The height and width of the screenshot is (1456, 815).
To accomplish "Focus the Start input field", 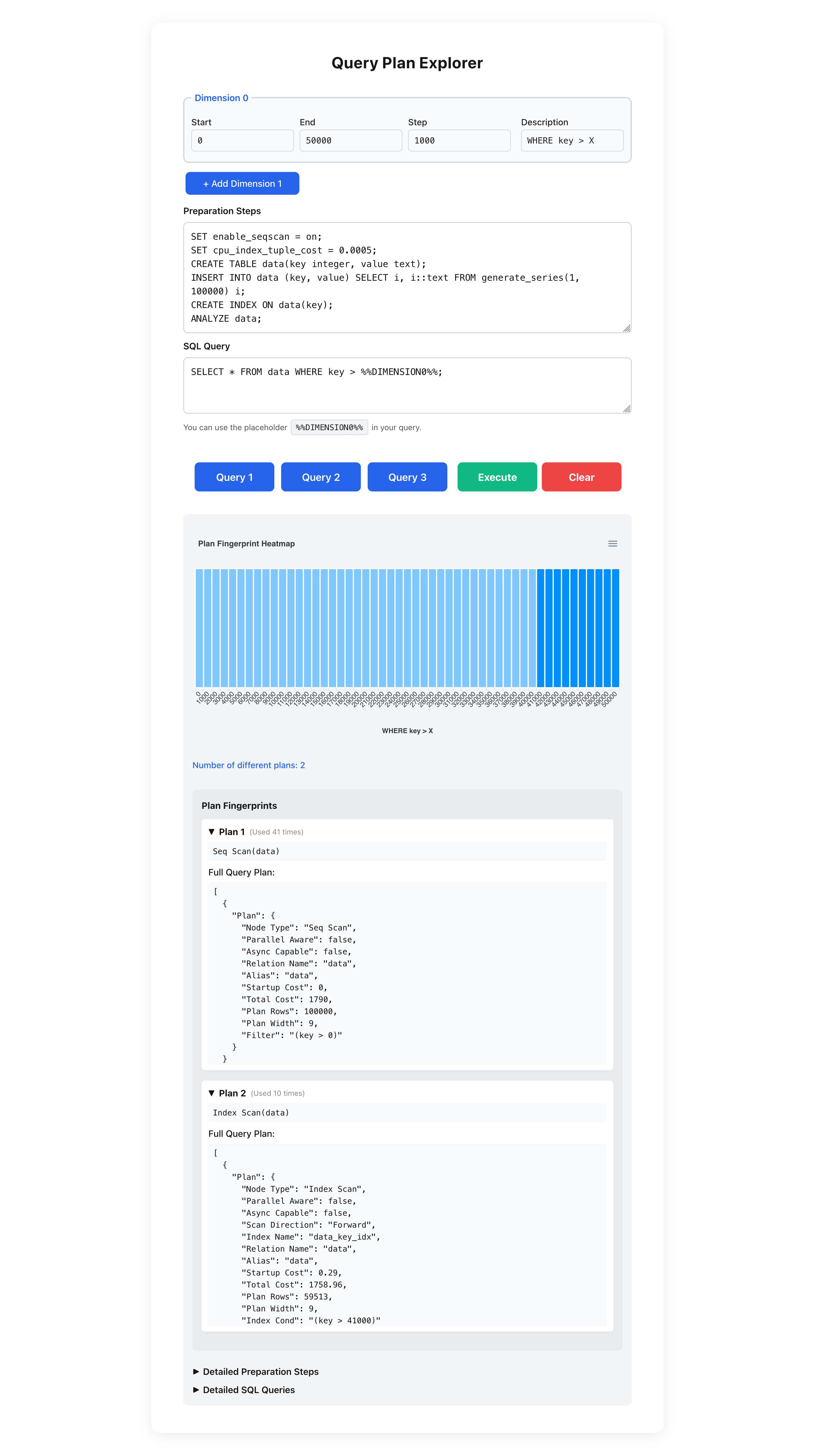I will point(242,141).
